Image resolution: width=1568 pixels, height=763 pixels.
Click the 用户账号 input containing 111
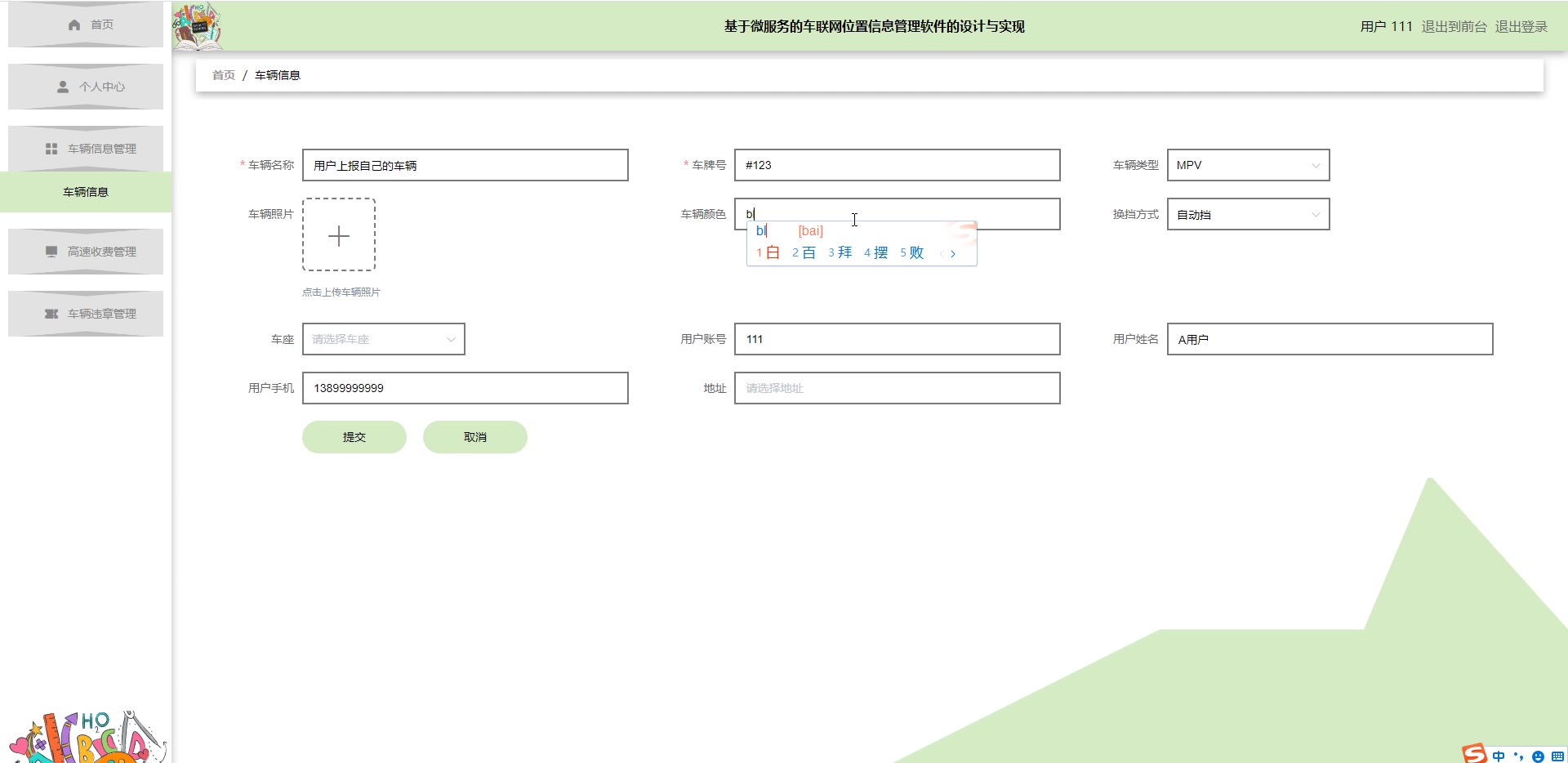pyautogui.click(x=897, y=339)
